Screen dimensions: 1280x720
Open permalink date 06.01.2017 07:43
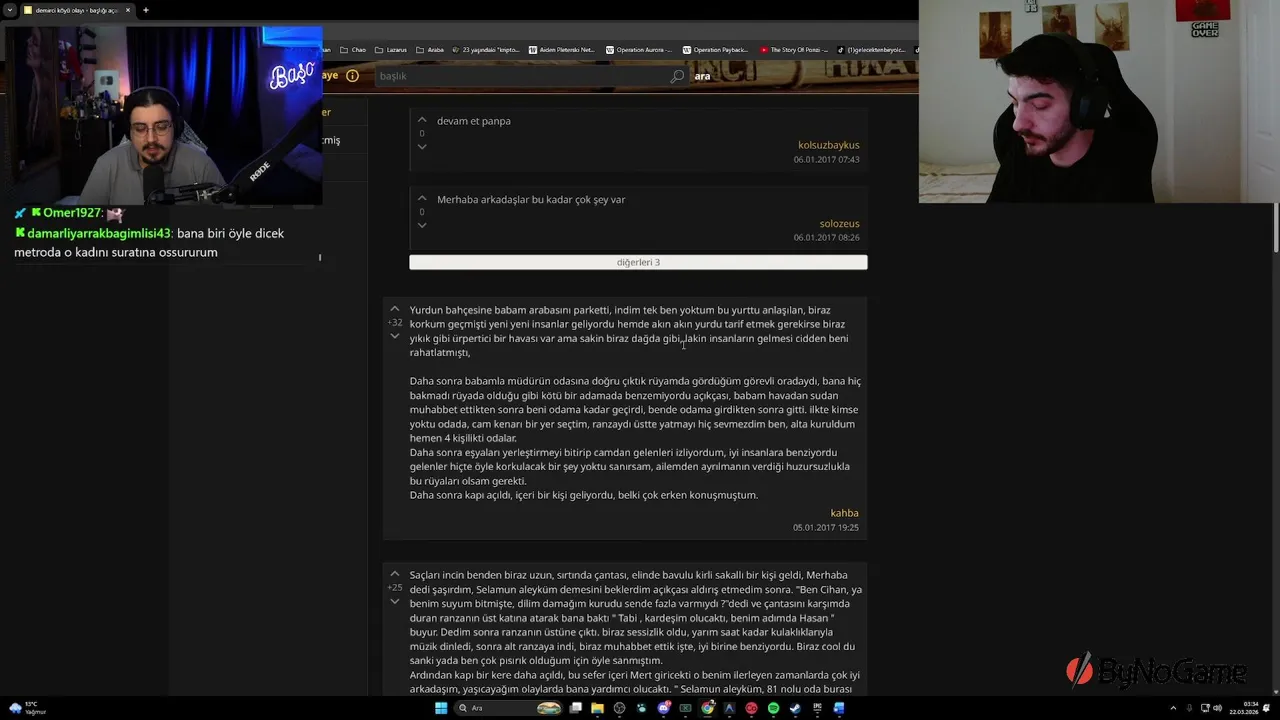pyautogui.click(x=826, y=159)
